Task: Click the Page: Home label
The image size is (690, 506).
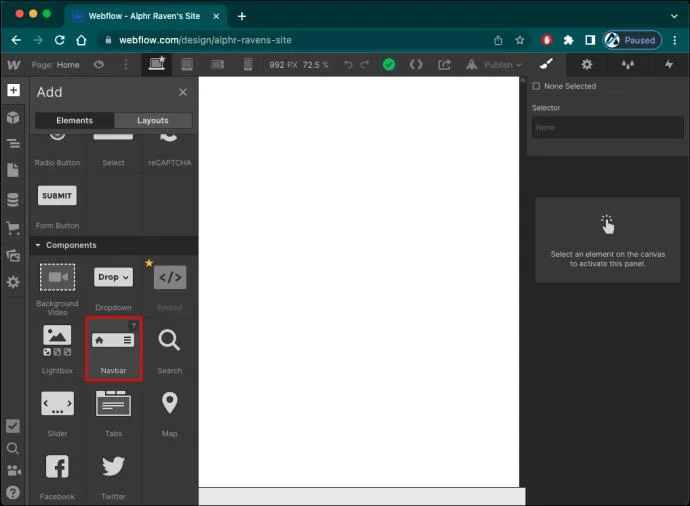Action: pyautogui.click(x=55, y=65)
